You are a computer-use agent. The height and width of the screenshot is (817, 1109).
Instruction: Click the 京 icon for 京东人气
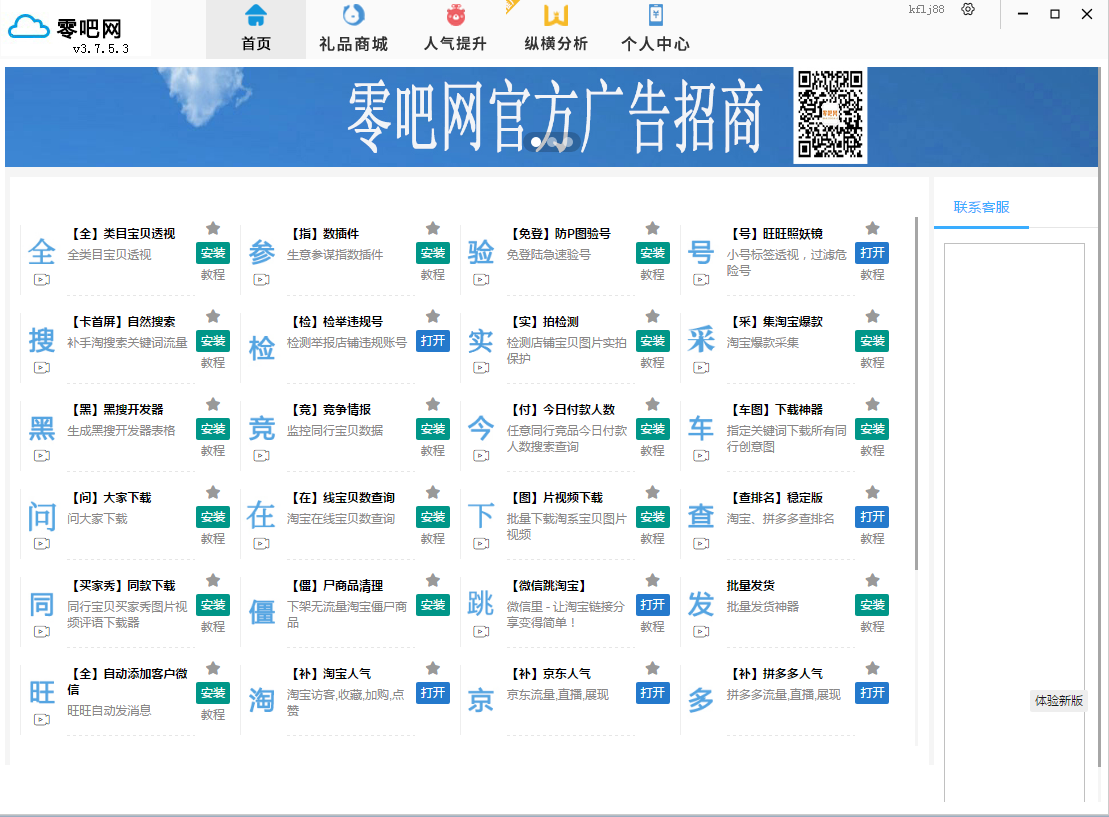(x=481, y=700)
